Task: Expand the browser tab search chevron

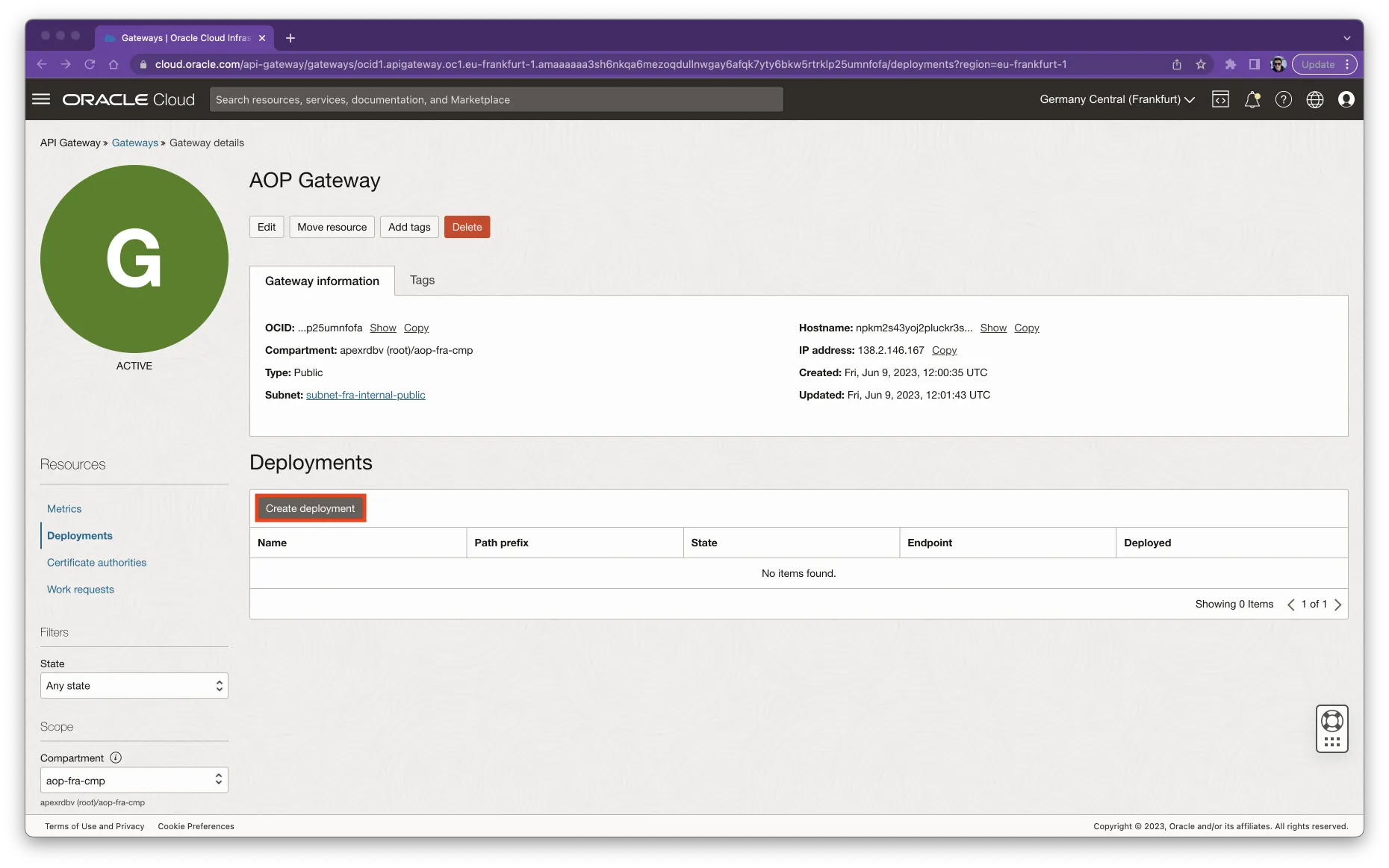Action: tap(1347, 38)
